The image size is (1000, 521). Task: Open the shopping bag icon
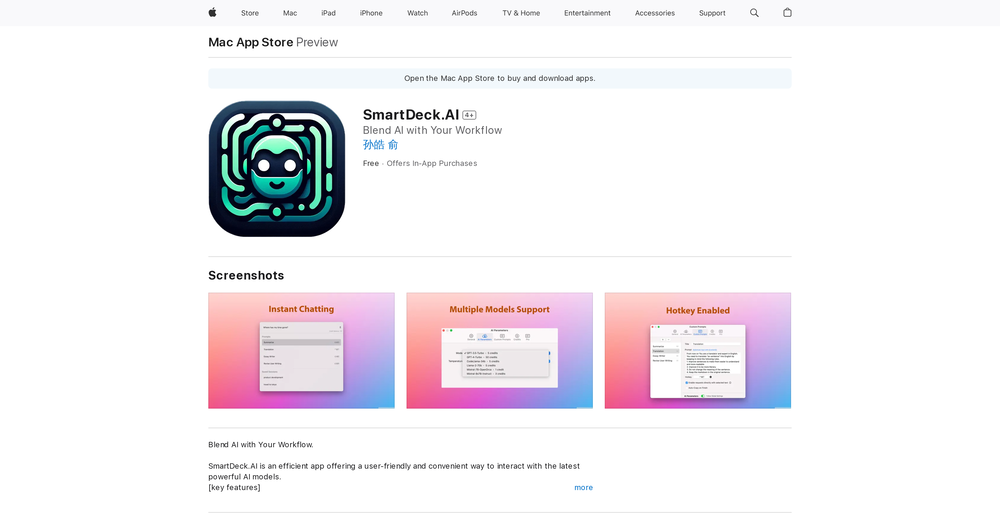(787, 13)
